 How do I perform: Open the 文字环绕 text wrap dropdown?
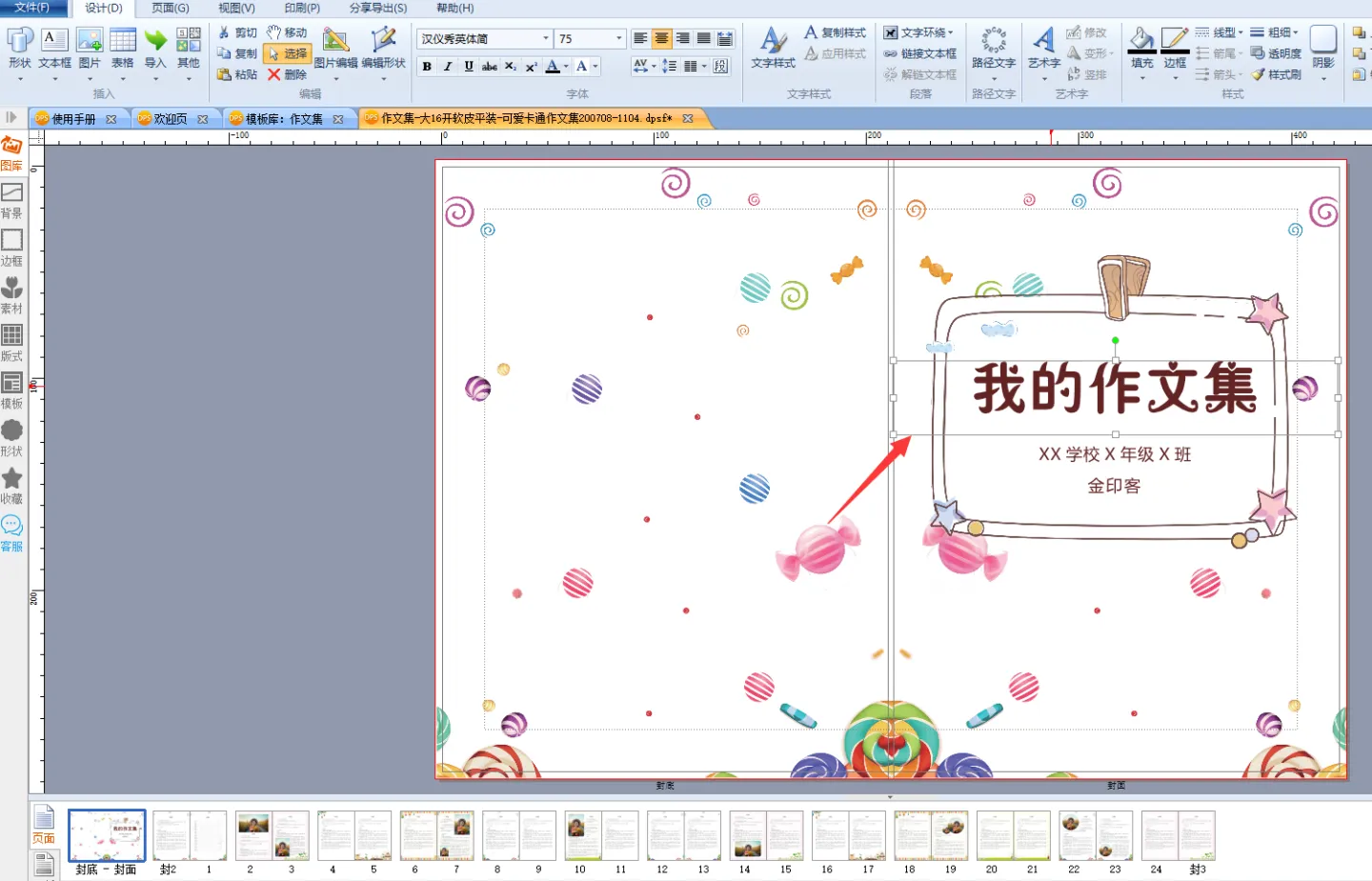[918, 32]
